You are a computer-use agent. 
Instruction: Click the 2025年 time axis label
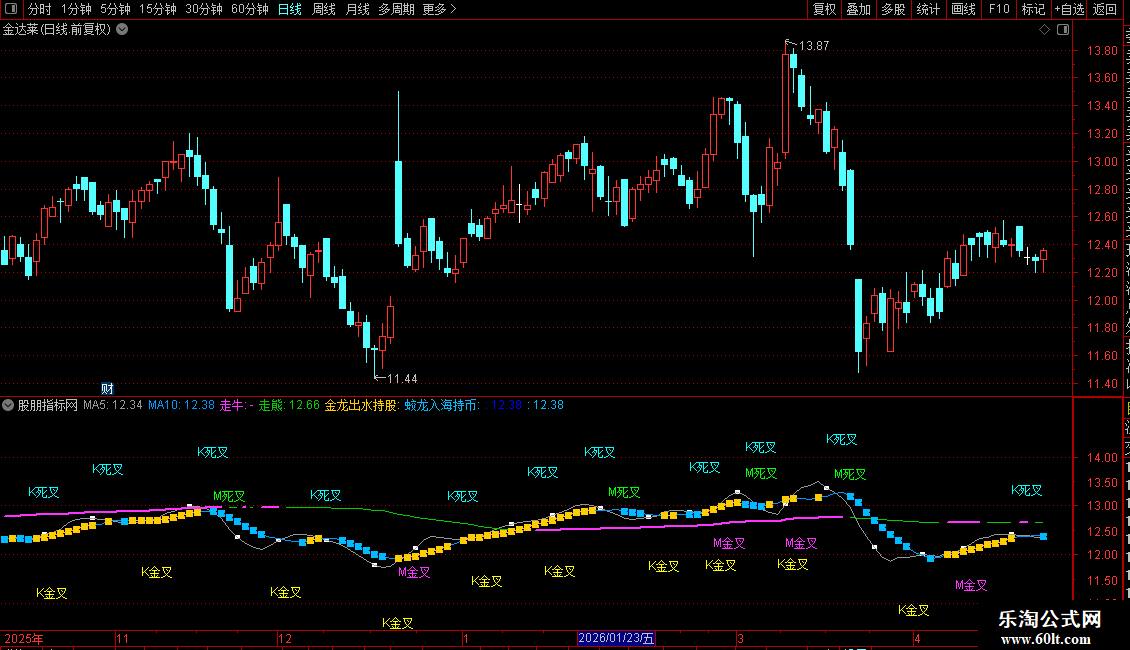24,638
